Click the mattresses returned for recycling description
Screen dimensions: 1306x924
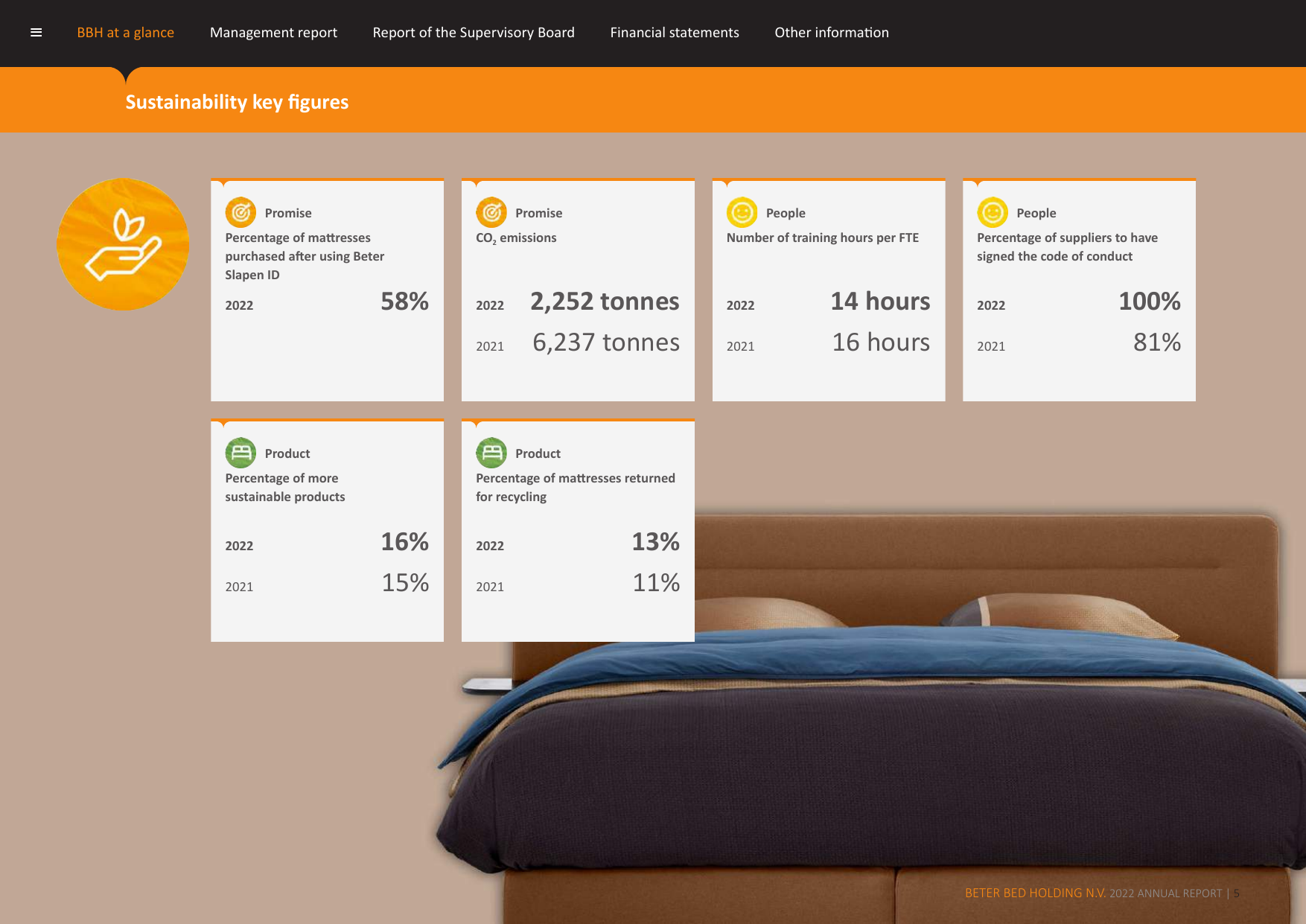pos(576,487)
